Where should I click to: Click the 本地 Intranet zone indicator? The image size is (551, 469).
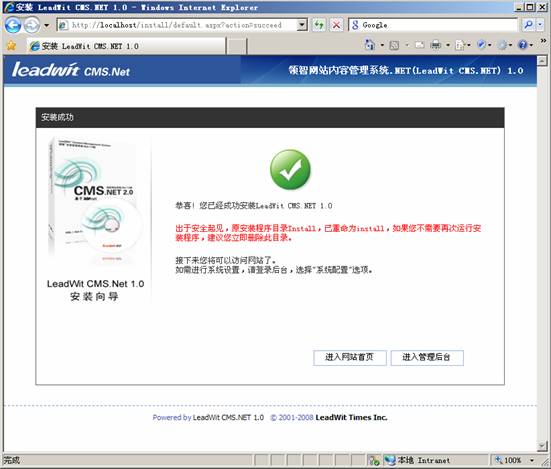tap(417, 460)
